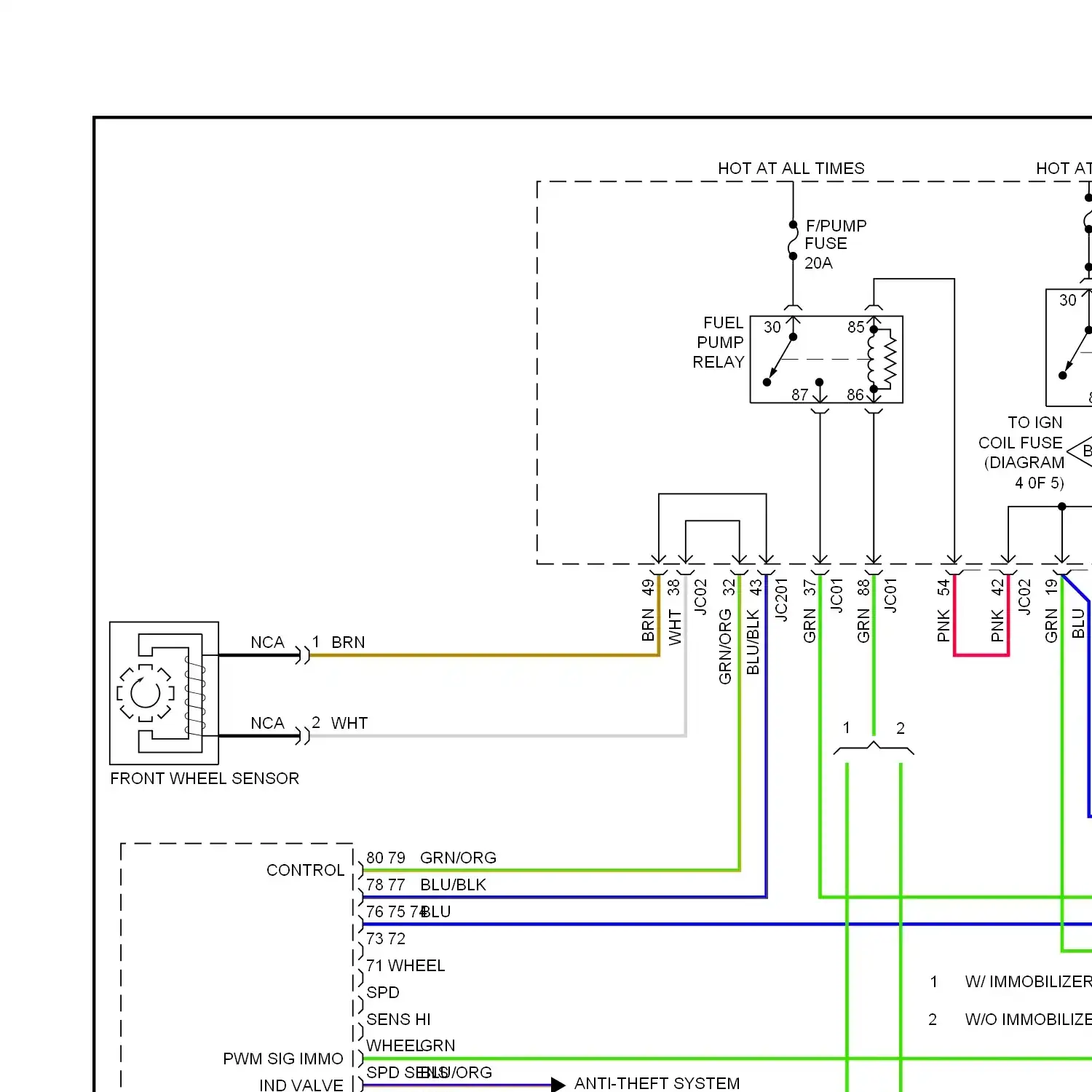Image resolution: width=1092 pixels, height=1092 pixels.
Task: Click the vertical BLU/BLK 43 pin label
Action: tap(754, 627)
